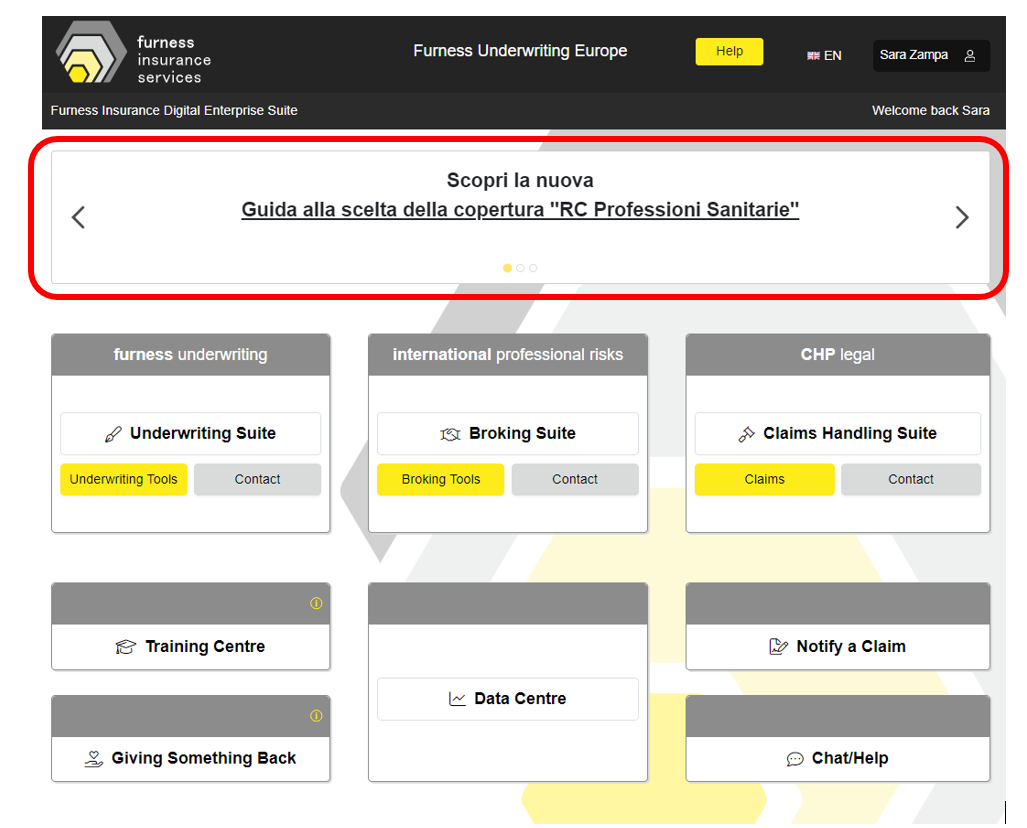
Task: Click the gavel icon next to Claims Handling Suite
Action: [746, 434]
